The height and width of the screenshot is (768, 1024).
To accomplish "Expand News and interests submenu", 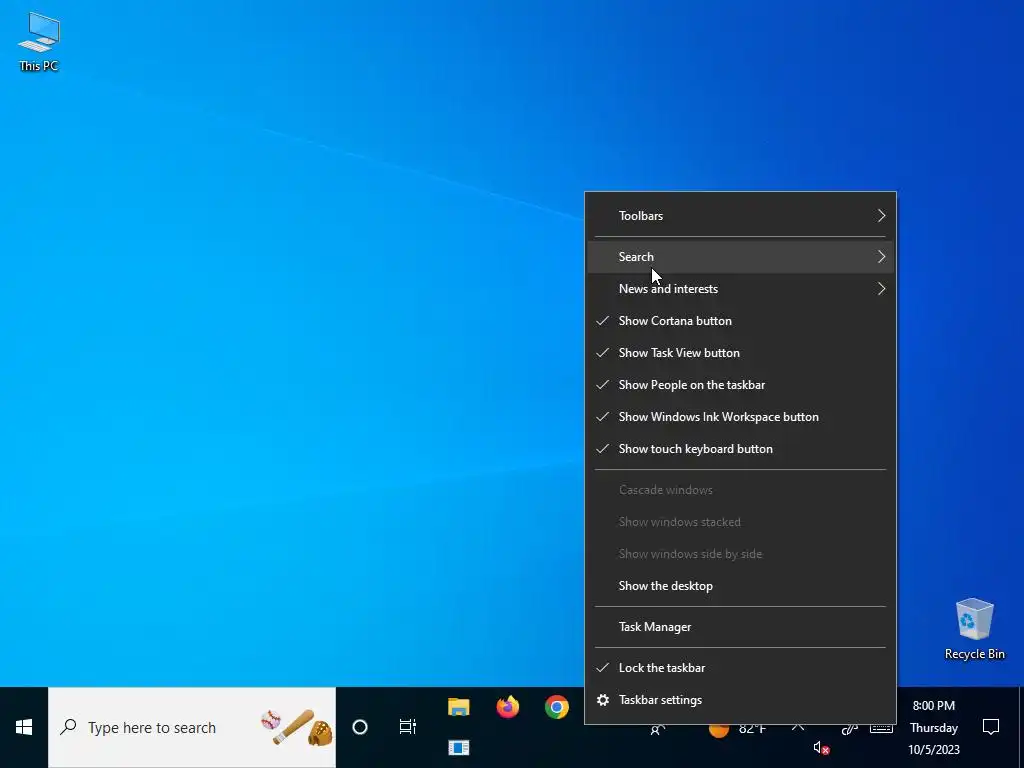I will (x=741, y=289).
